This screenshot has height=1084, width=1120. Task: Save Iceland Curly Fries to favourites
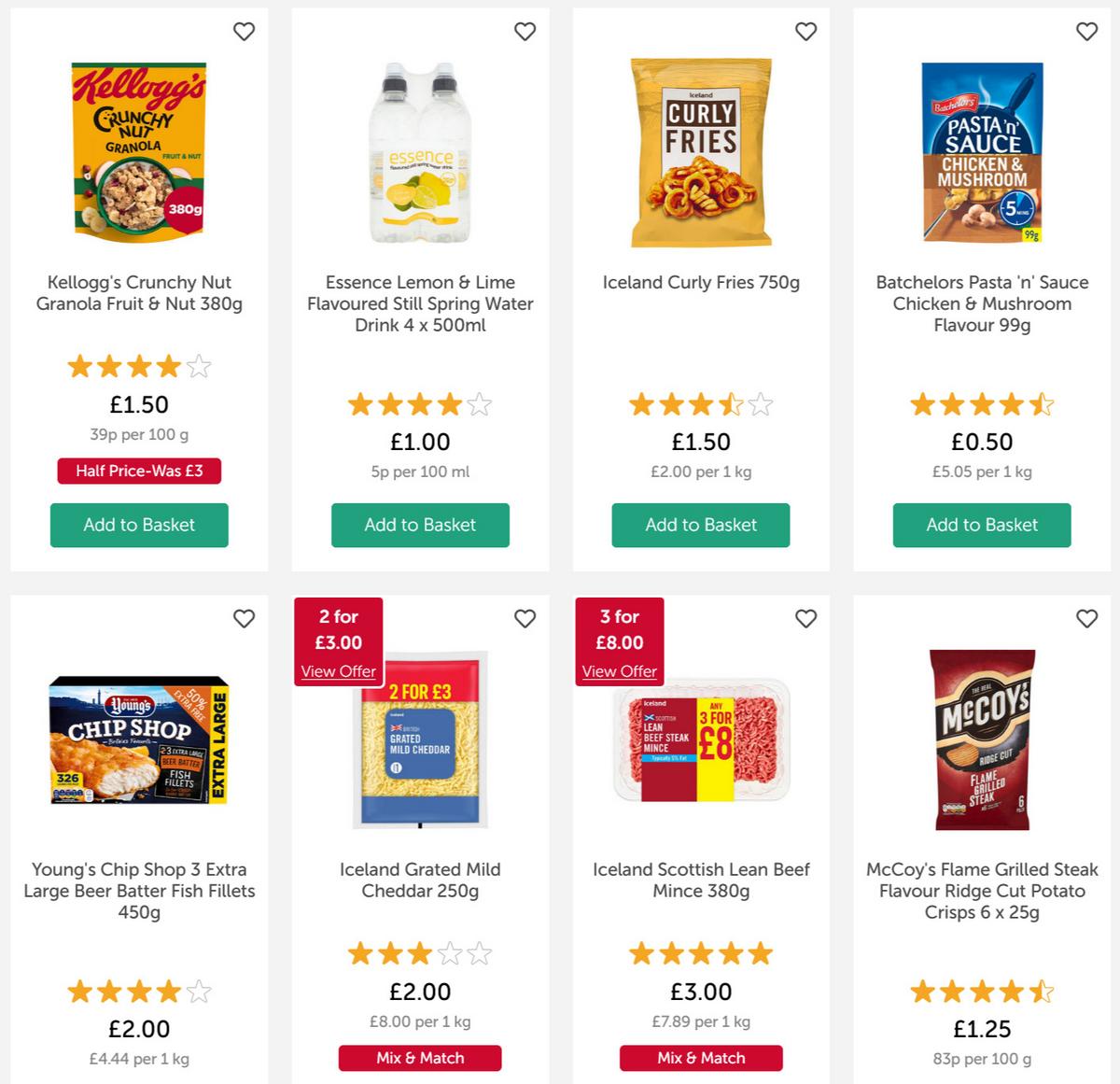pos(805,32)
